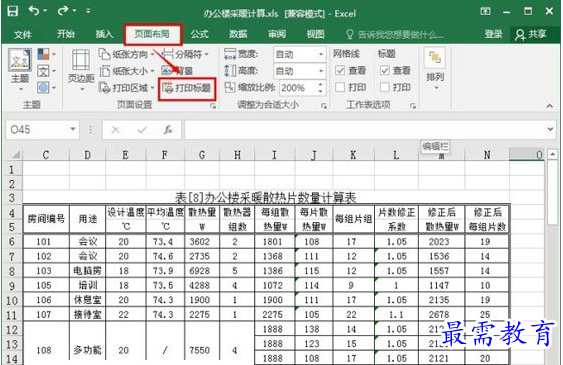Uncheck Gridlines View (查看) checkbox
The height and width of the screenshot is (365, 563).
(340, 70)
